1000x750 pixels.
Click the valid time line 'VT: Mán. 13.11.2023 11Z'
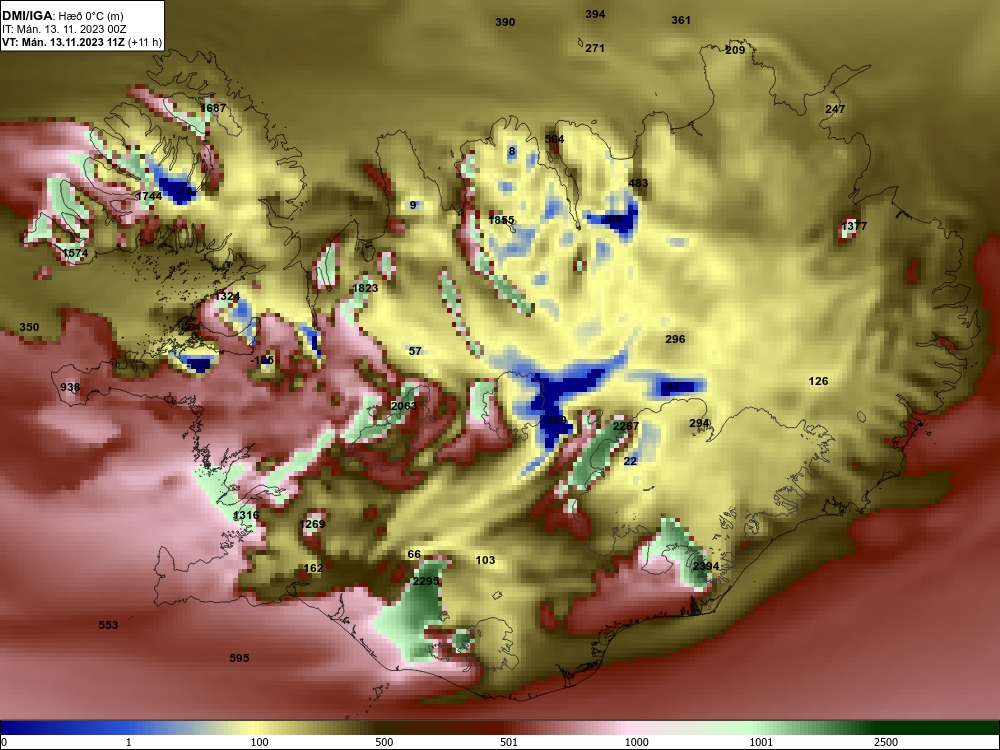[x=63, y=43]
